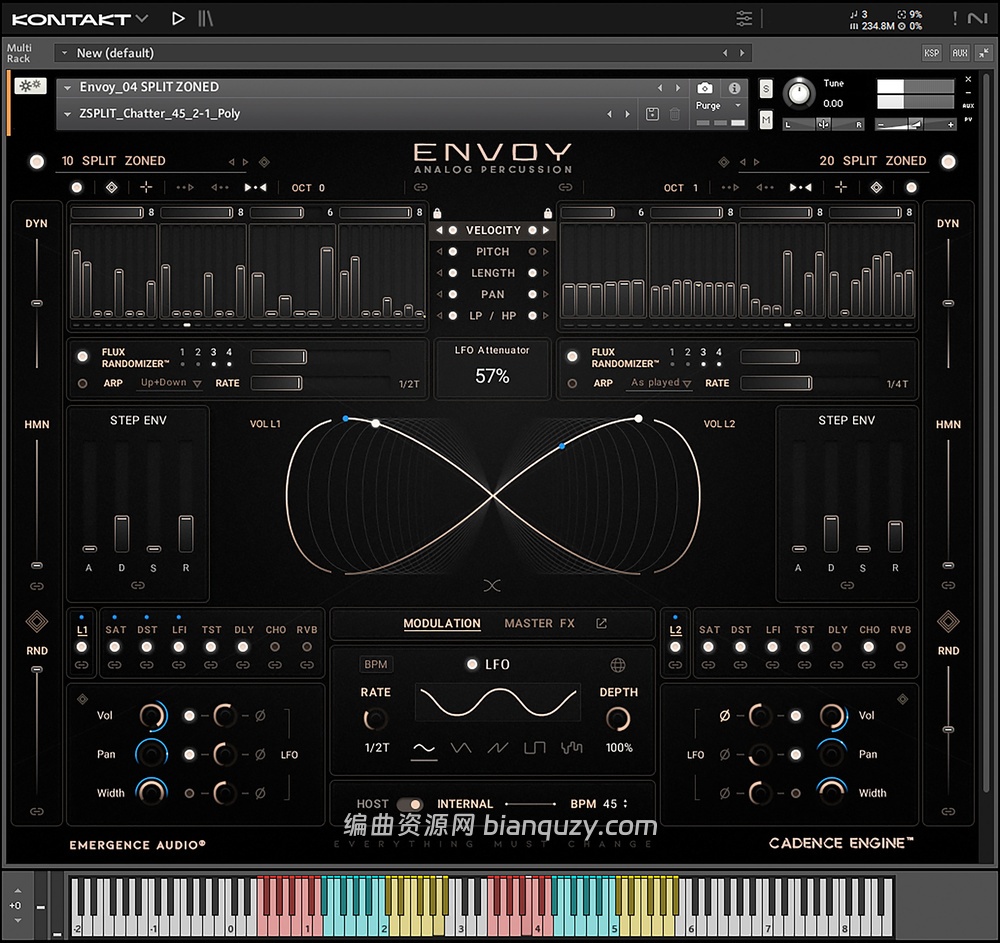Screen dimensions: 1000x943
Task: Click the save snapshot disk icon
Action: 652,114
